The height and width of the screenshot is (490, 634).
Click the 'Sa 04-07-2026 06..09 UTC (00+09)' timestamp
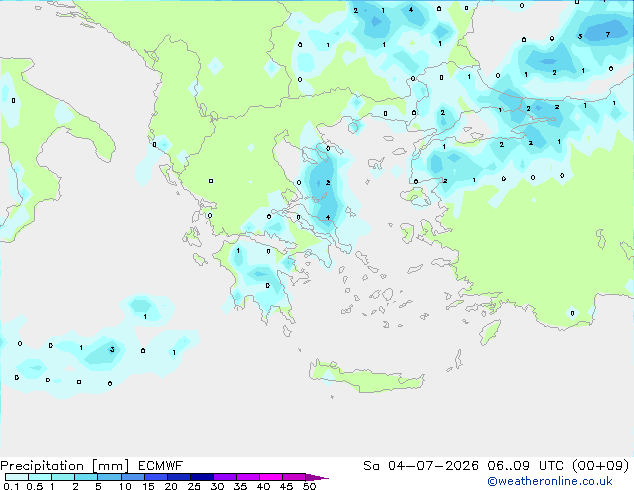pos(496,466)
